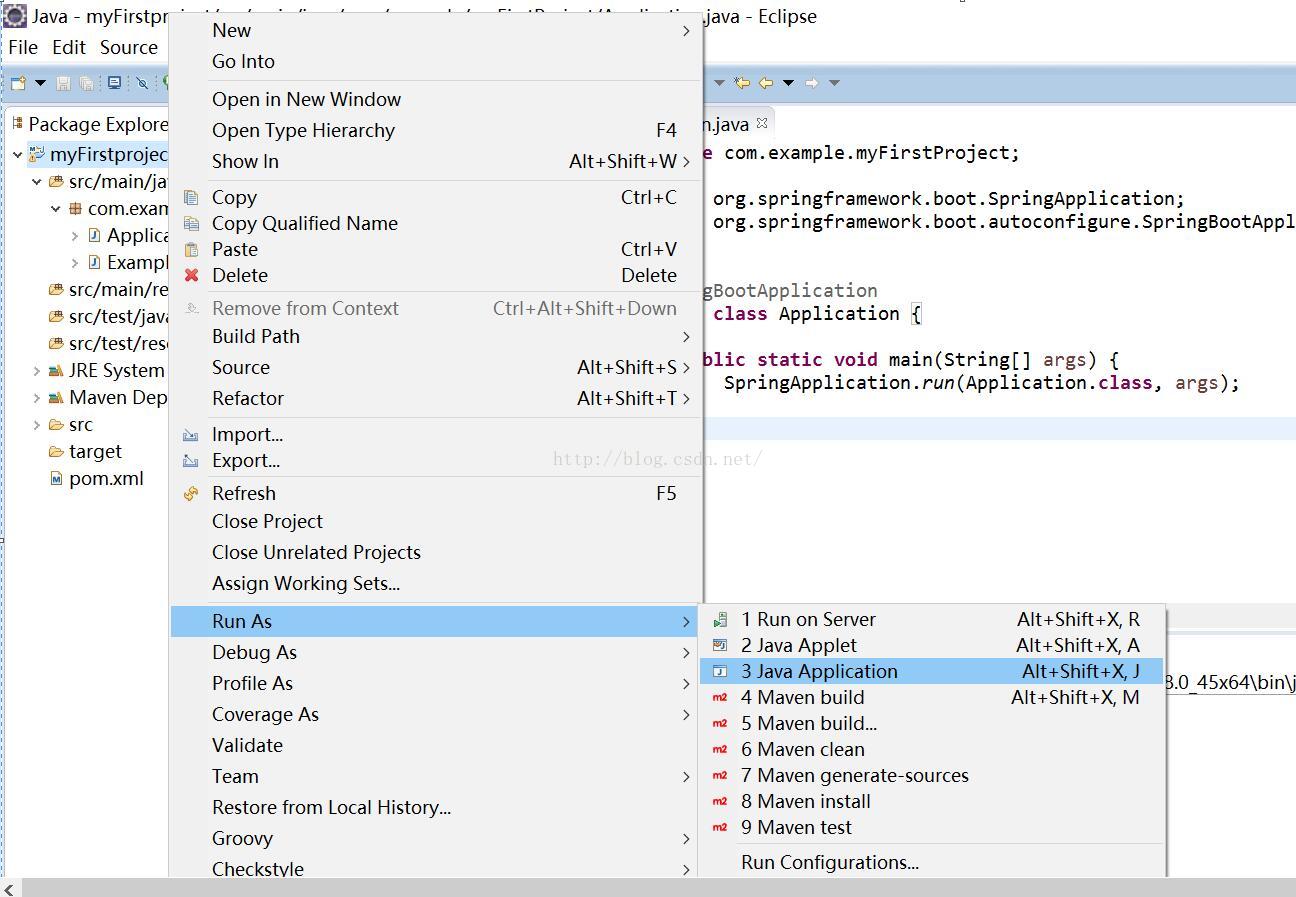Select 3 Java Application
Screen dimensions: 1296x897
point(932,671)
